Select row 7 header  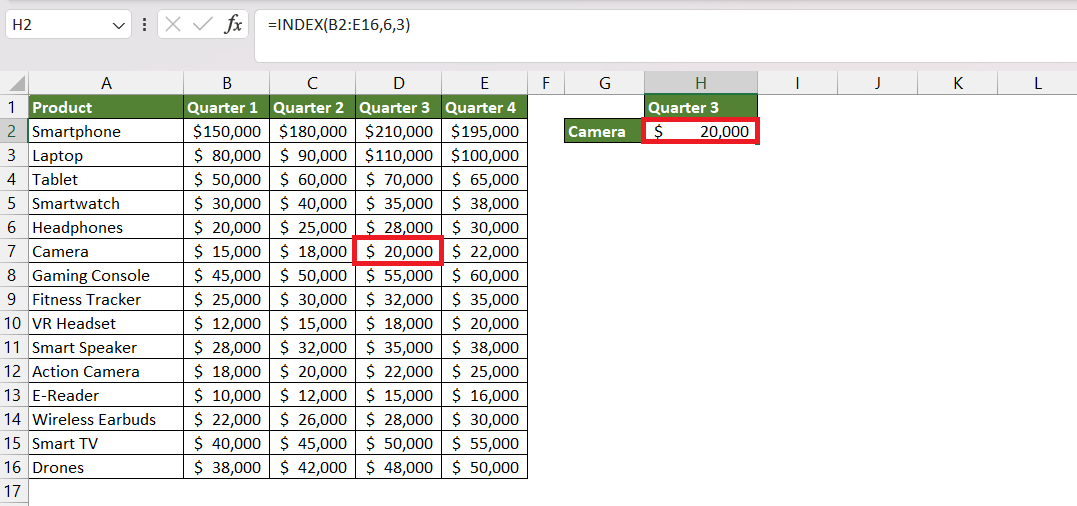pos(14,251)
